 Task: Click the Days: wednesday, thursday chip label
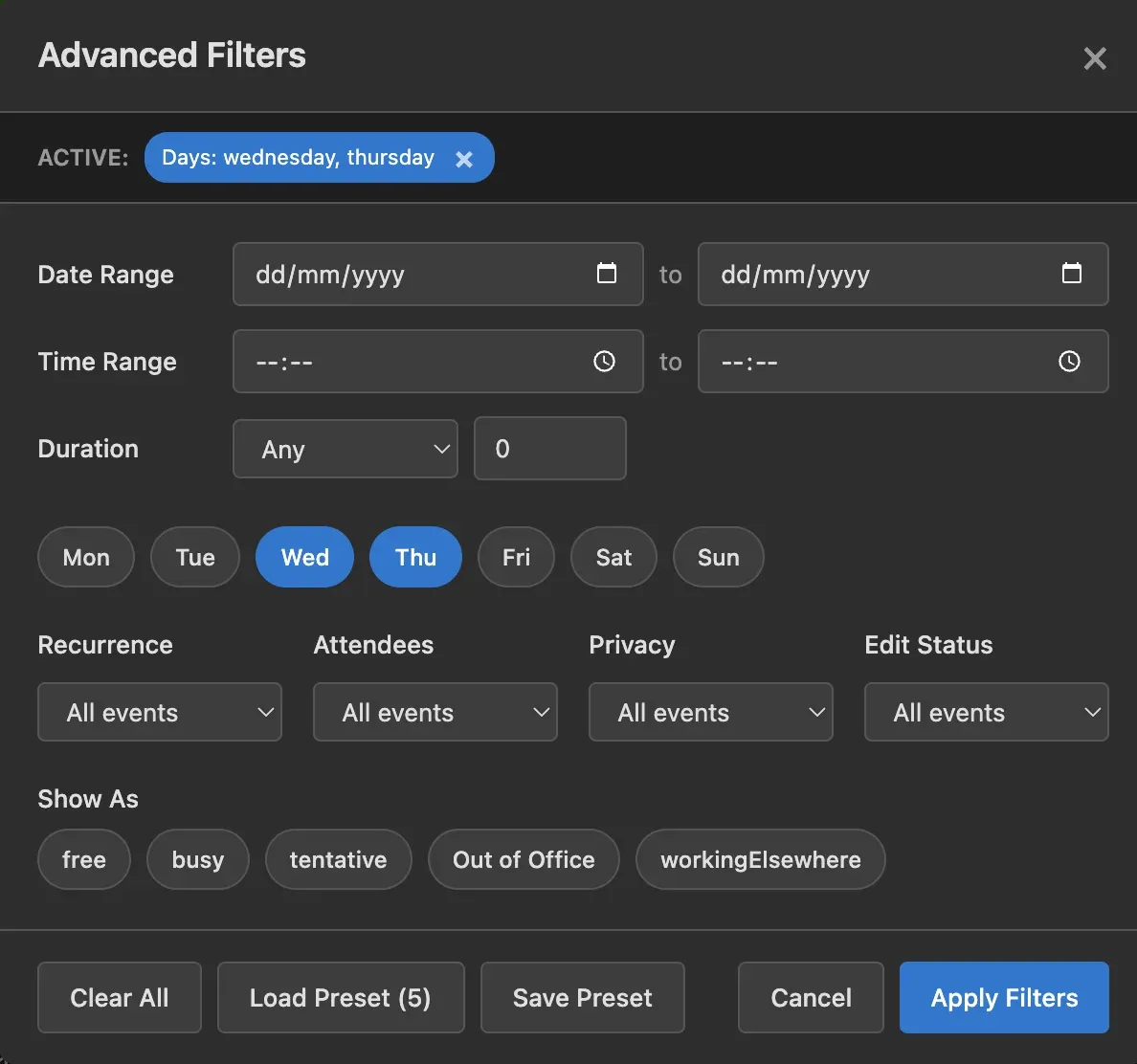click(x=298, y=157)
